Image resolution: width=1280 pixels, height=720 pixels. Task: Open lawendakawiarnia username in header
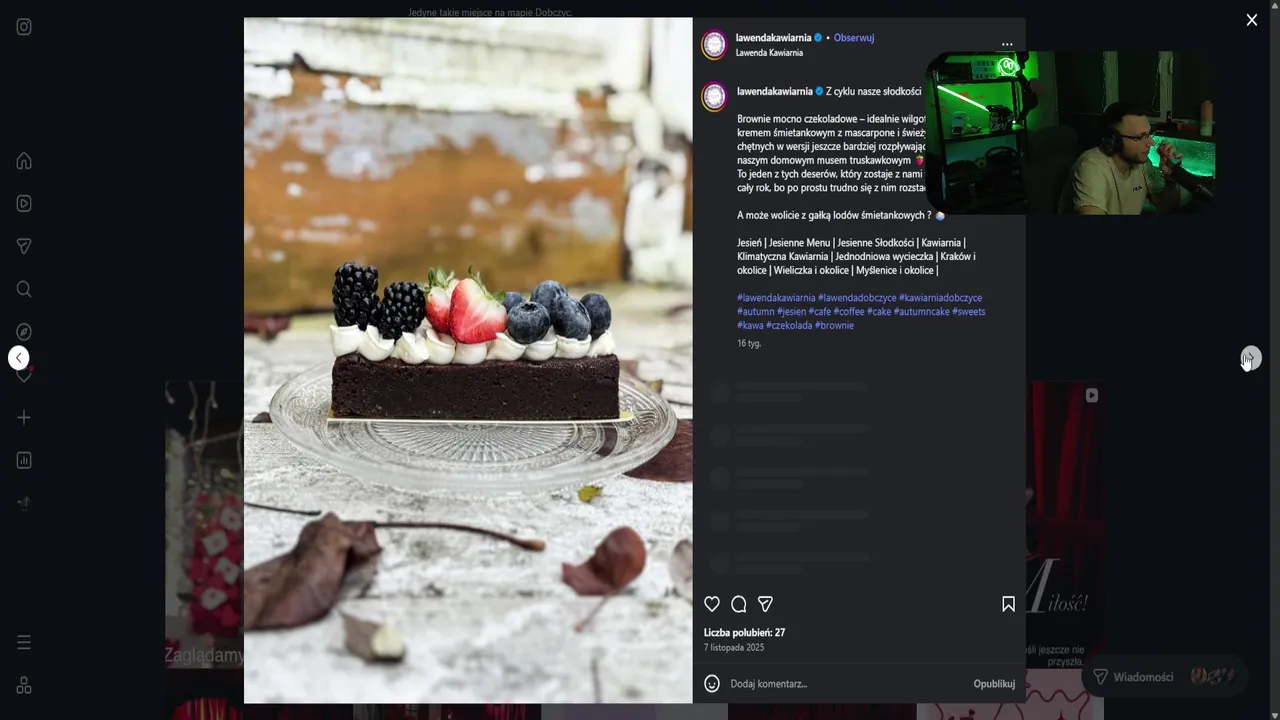tap(773, 38)
